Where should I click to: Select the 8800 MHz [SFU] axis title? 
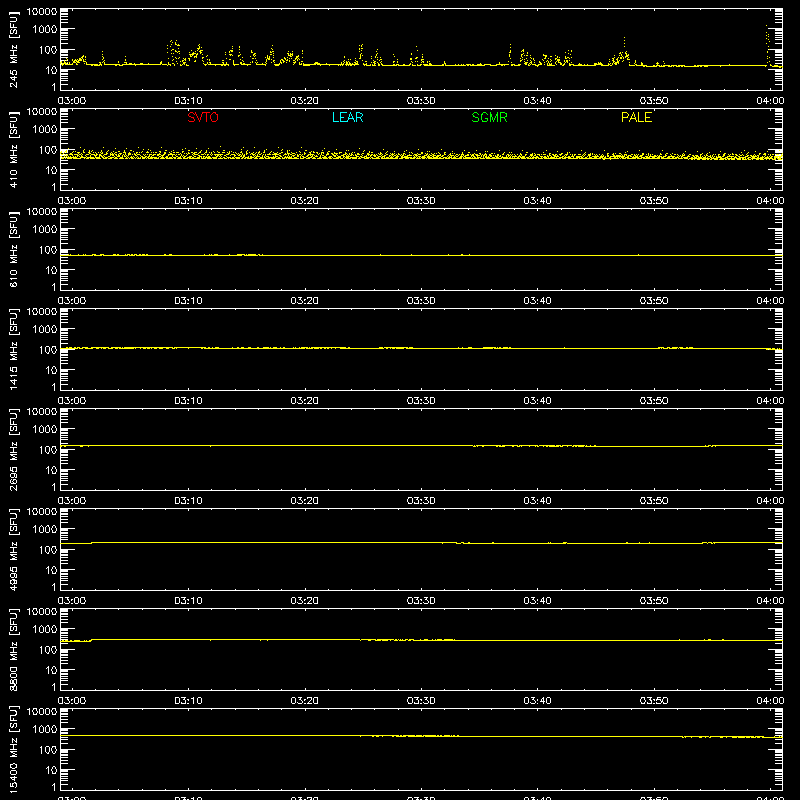pos(13,649)
